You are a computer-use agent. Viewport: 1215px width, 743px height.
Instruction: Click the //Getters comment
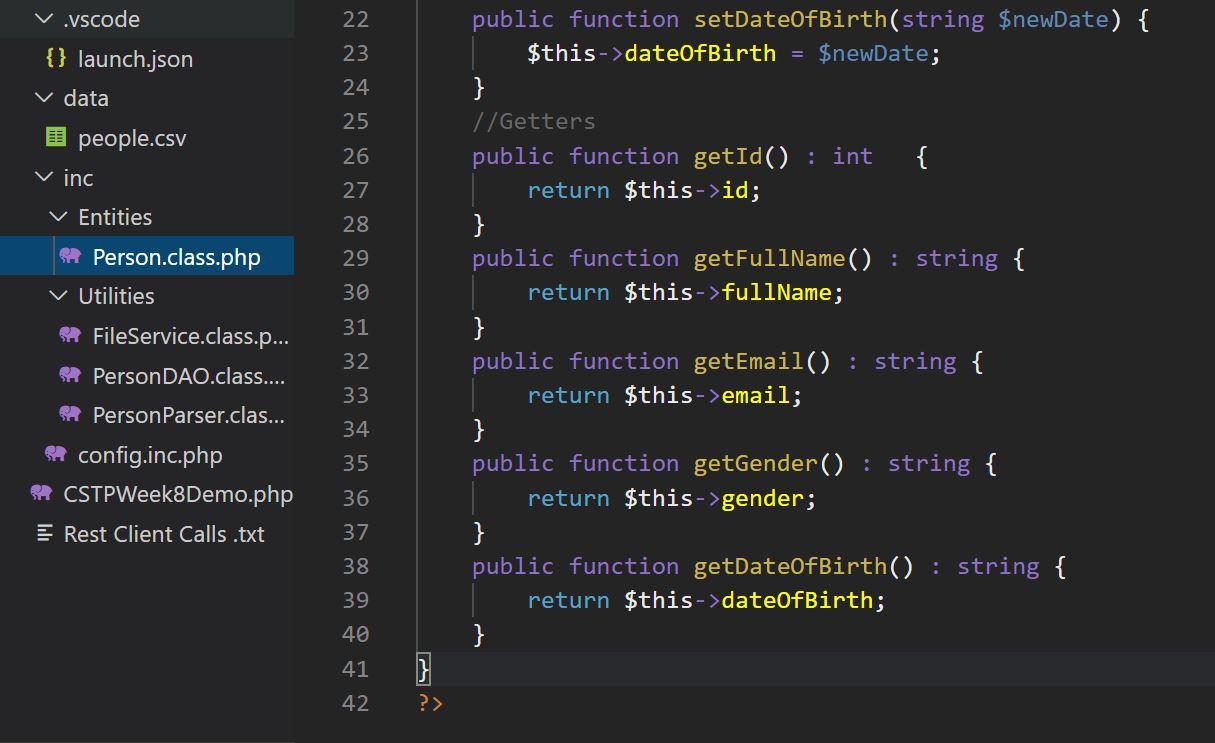(534, 121)
